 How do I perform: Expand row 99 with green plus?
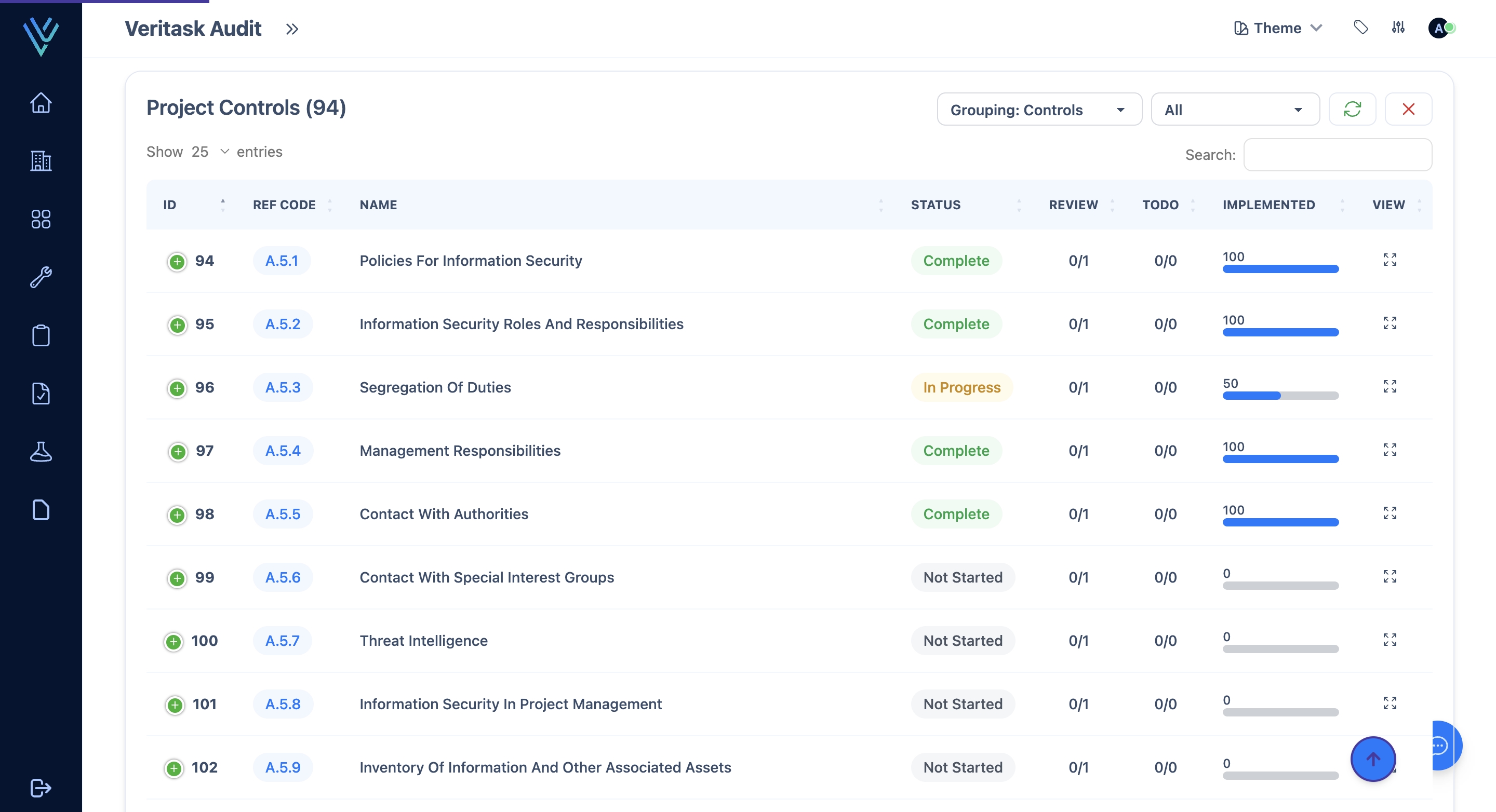click(x=177, y=578)
